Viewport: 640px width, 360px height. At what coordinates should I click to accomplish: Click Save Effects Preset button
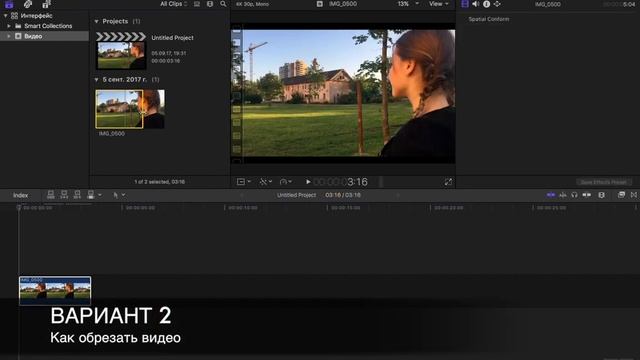pyautogui.click(x=604, y=182)
